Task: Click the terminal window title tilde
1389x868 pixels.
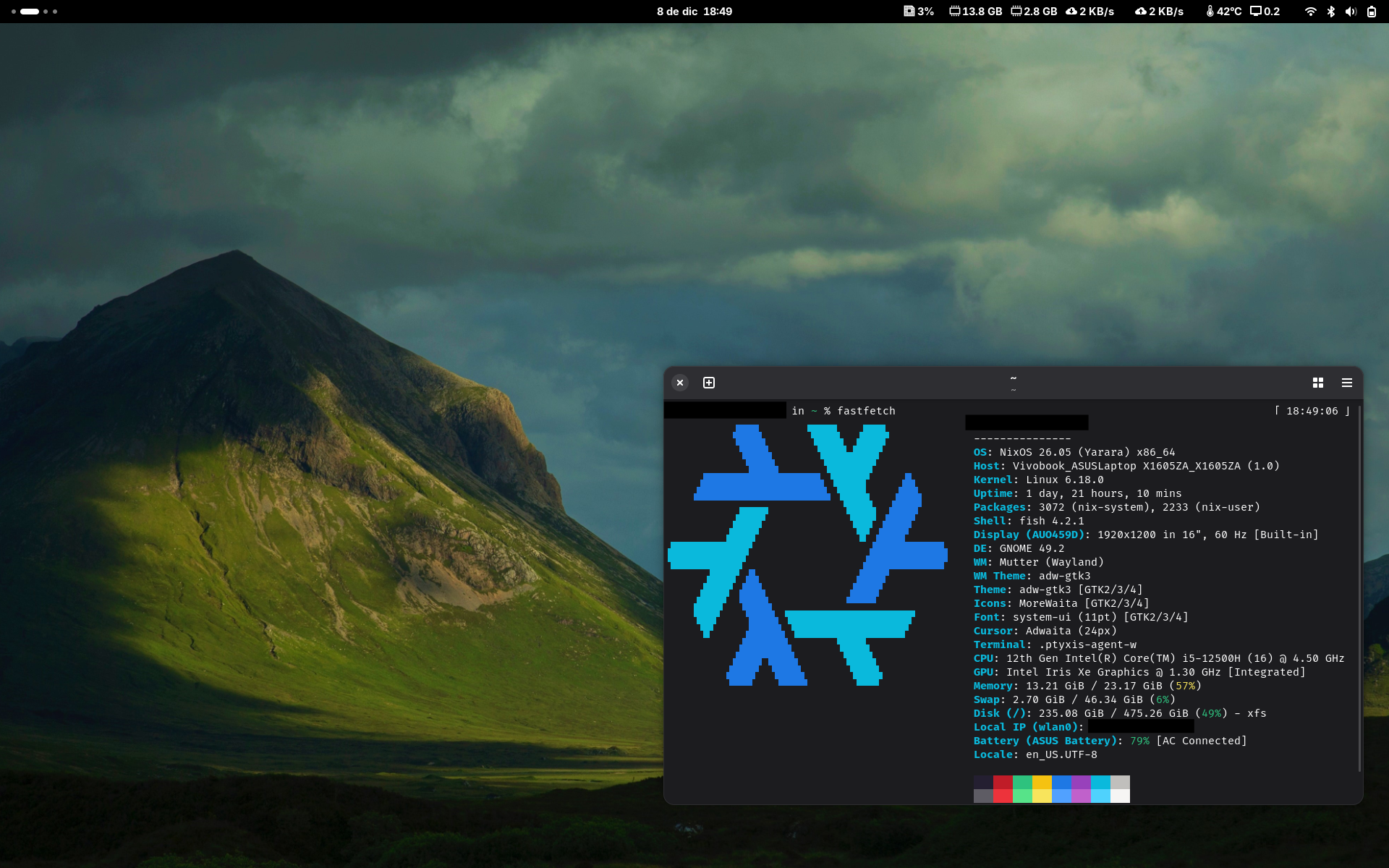Action: (1013, 378)
